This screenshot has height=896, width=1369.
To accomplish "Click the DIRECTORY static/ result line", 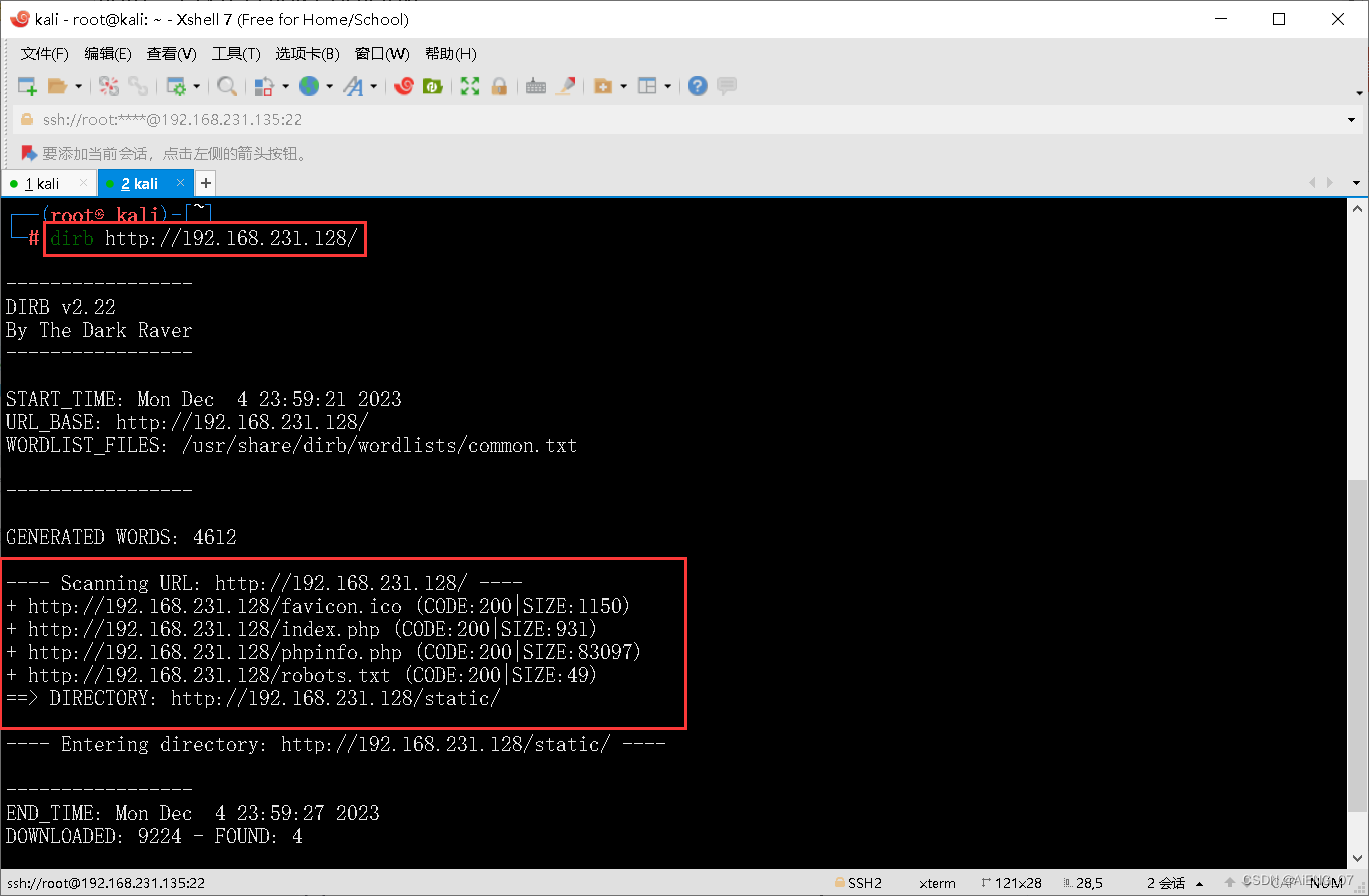I will coord(253,698).
